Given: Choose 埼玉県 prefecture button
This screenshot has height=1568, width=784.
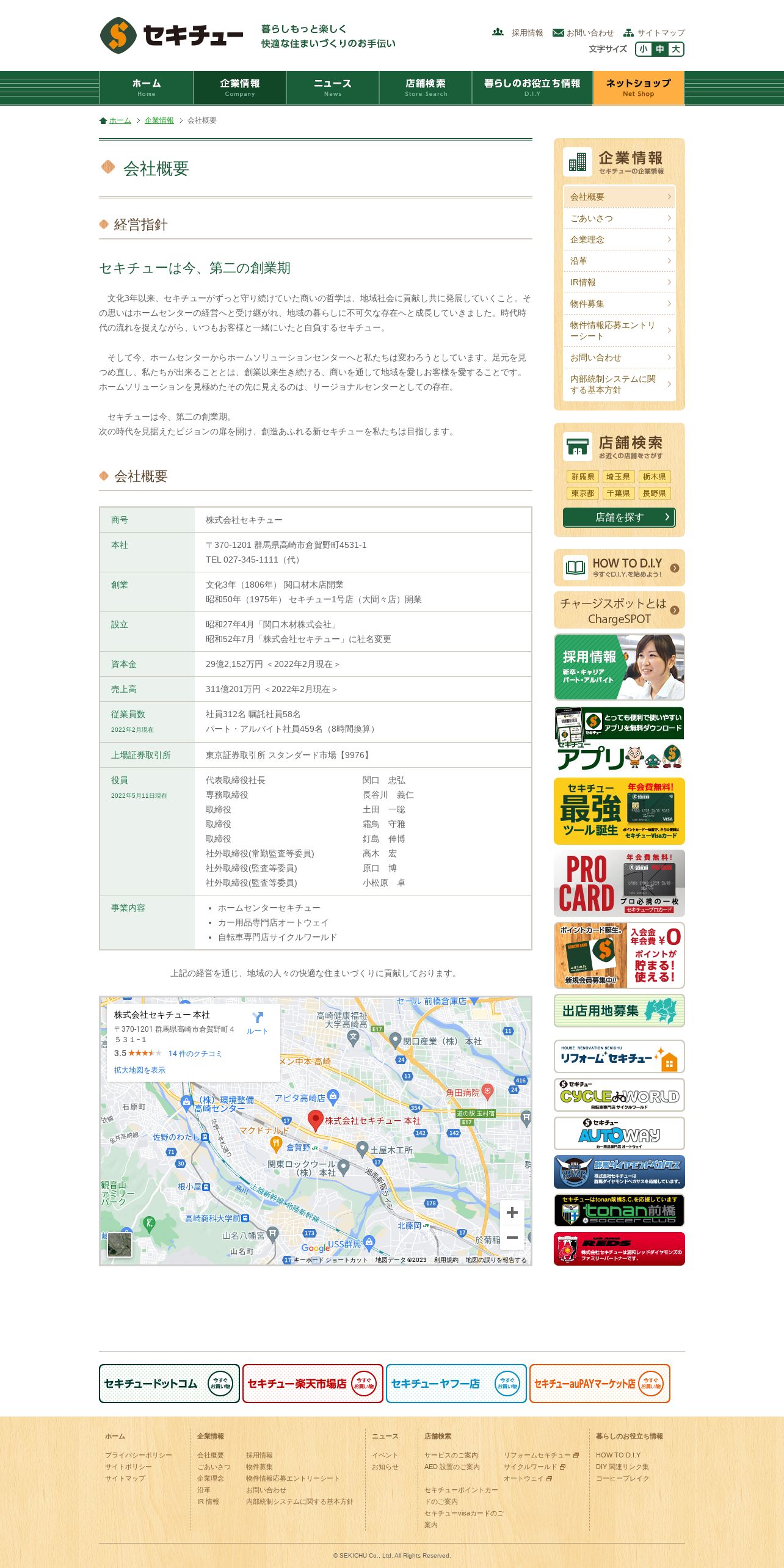Looking at the screenshot, I should point(618,476).
